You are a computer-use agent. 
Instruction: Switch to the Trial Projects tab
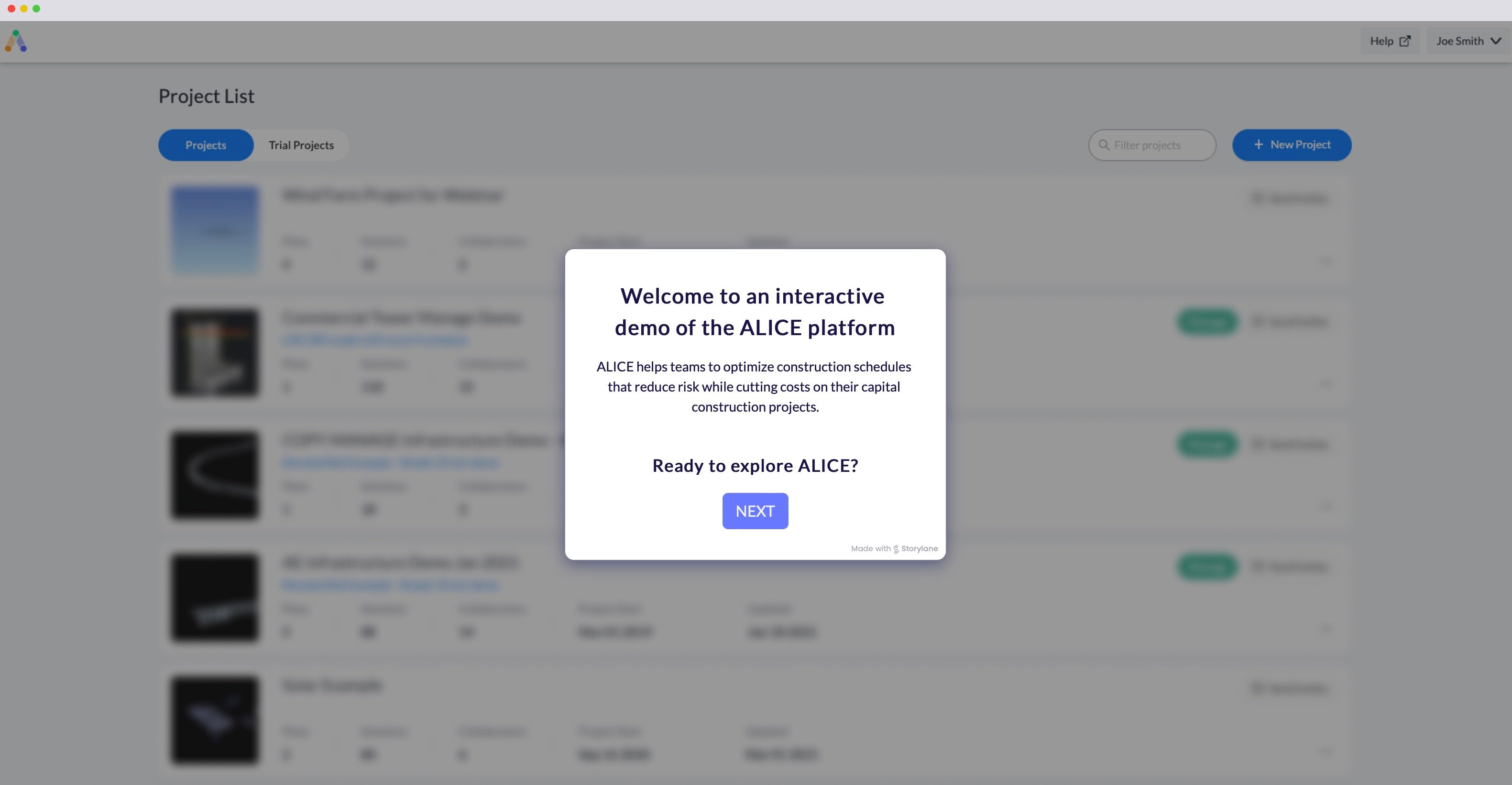point(301,145)
